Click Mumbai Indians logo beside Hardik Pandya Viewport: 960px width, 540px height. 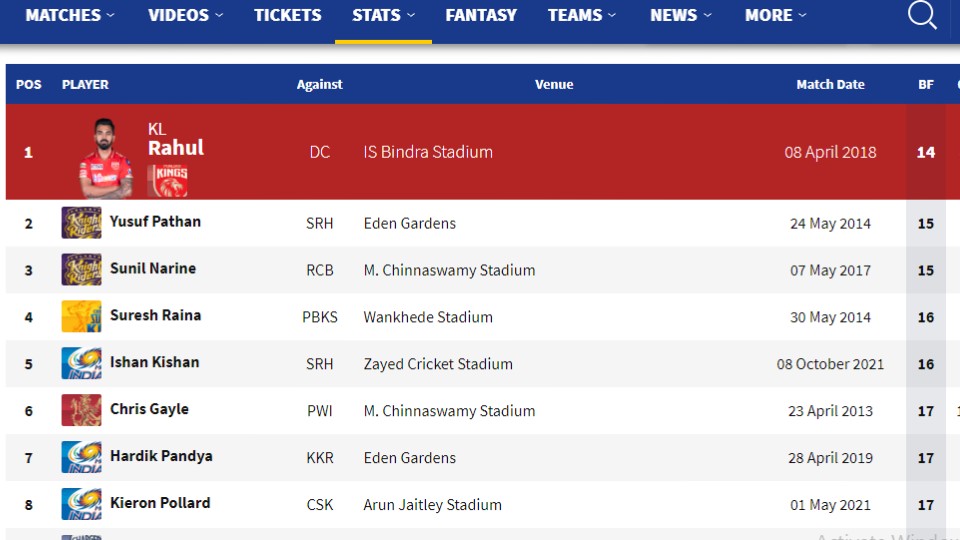[81, 457]
